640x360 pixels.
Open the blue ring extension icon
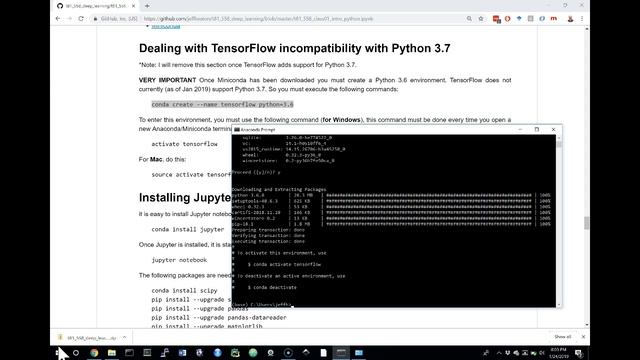[542, 19]
